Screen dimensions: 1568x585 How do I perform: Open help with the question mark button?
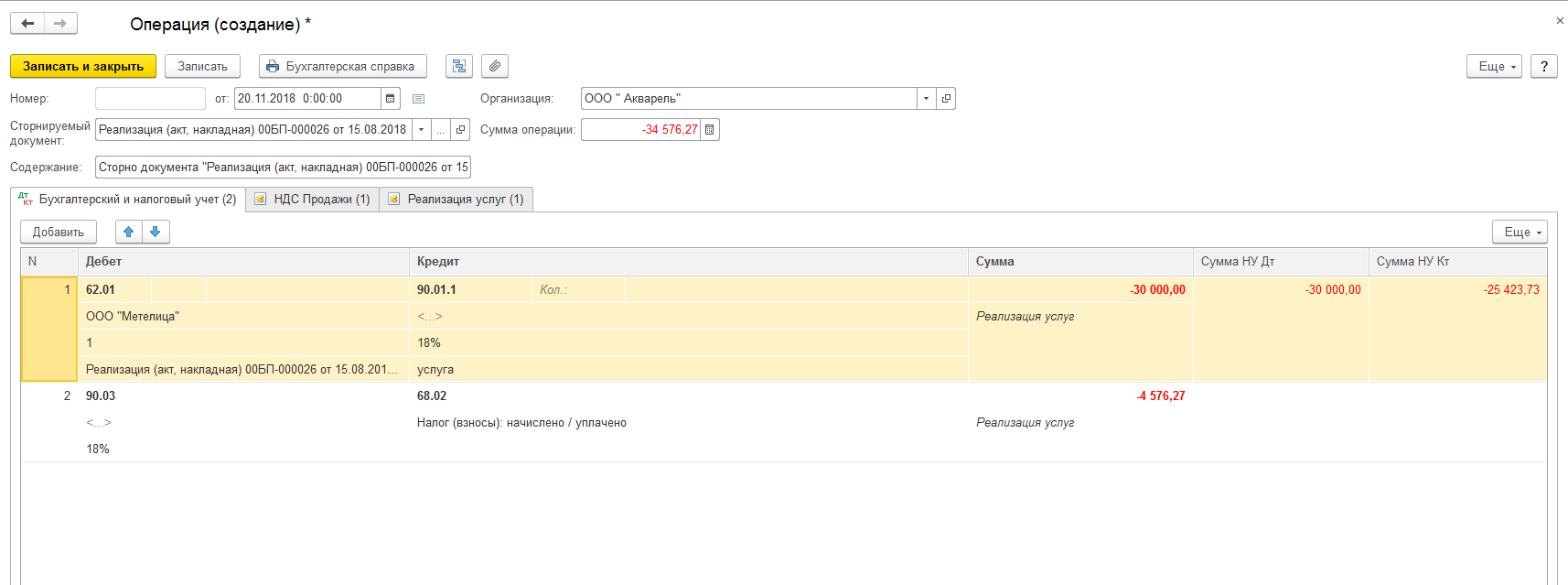pyautogui.click(x=1544, y=66)
